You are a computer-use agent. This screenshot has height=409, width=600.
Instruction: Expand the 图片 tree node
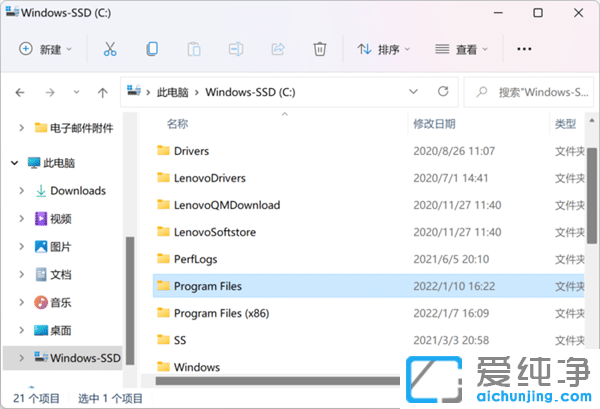pyautogui.click(x=21, y=246)
